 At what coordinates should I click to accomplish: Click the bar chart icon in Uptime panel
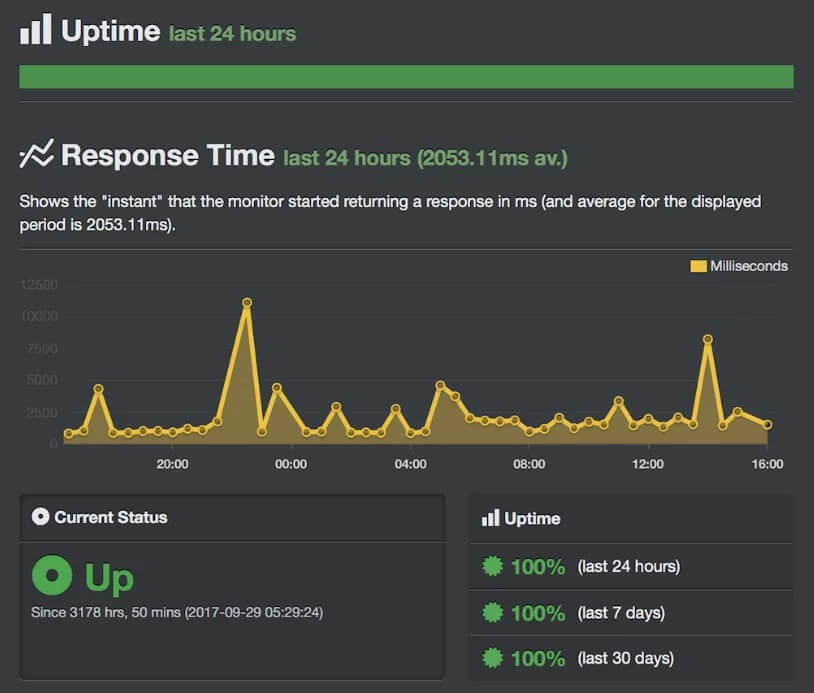(x=491, y=518)
